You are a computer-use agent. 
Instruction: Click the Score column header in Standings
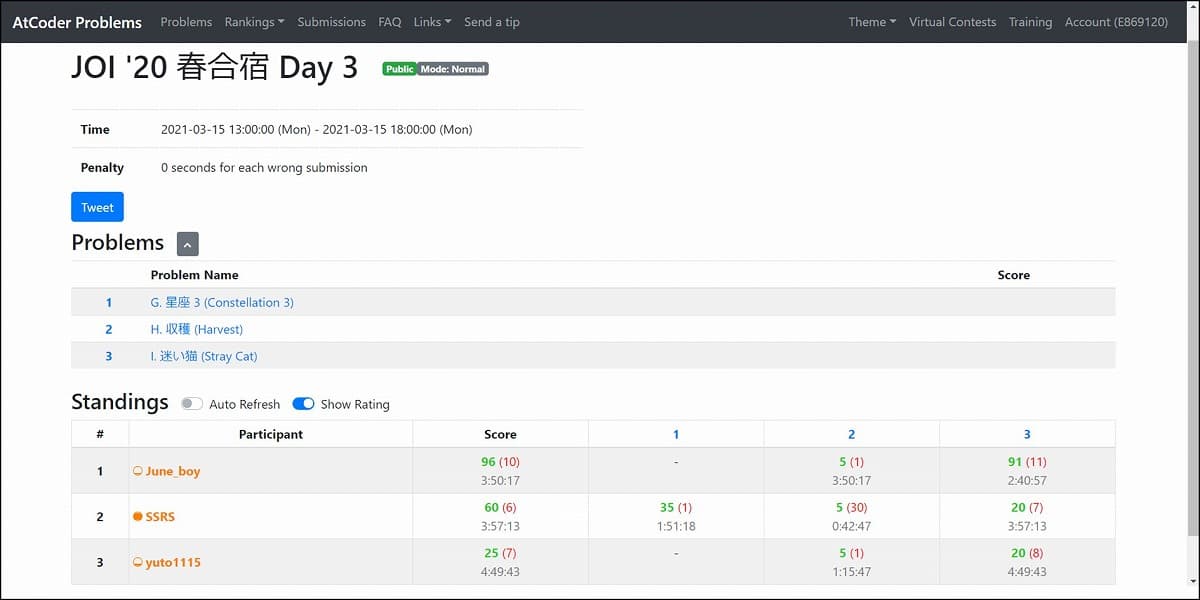click(500, 434)
